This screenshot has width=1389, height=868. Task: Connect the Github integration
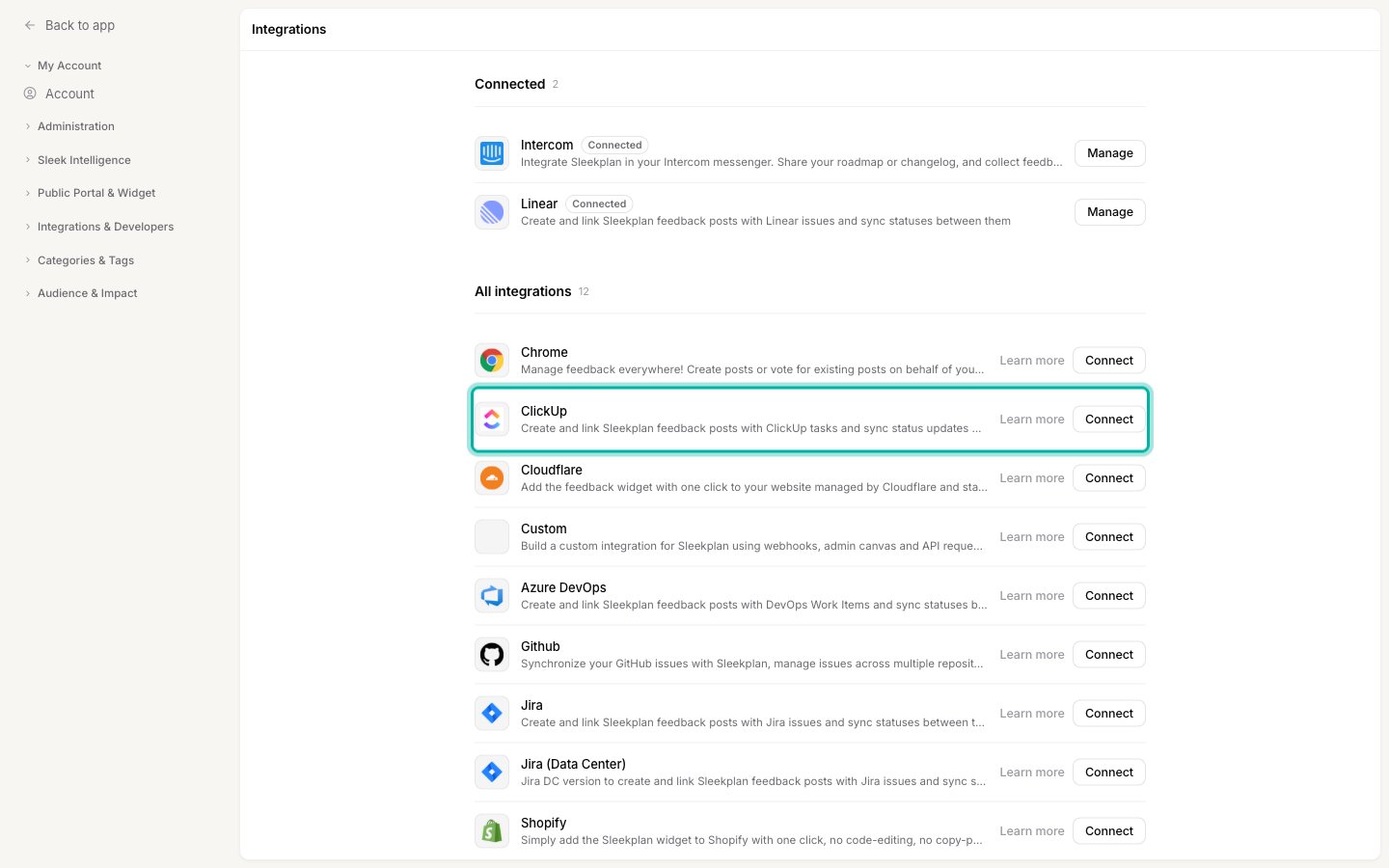pyautogui.click(x=1109, y=655)
